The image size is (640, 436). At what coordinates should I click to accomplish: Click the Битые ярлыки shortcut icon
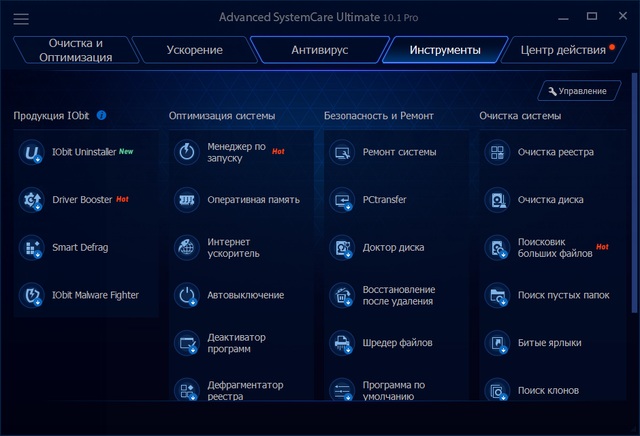[x=497, y=342]
